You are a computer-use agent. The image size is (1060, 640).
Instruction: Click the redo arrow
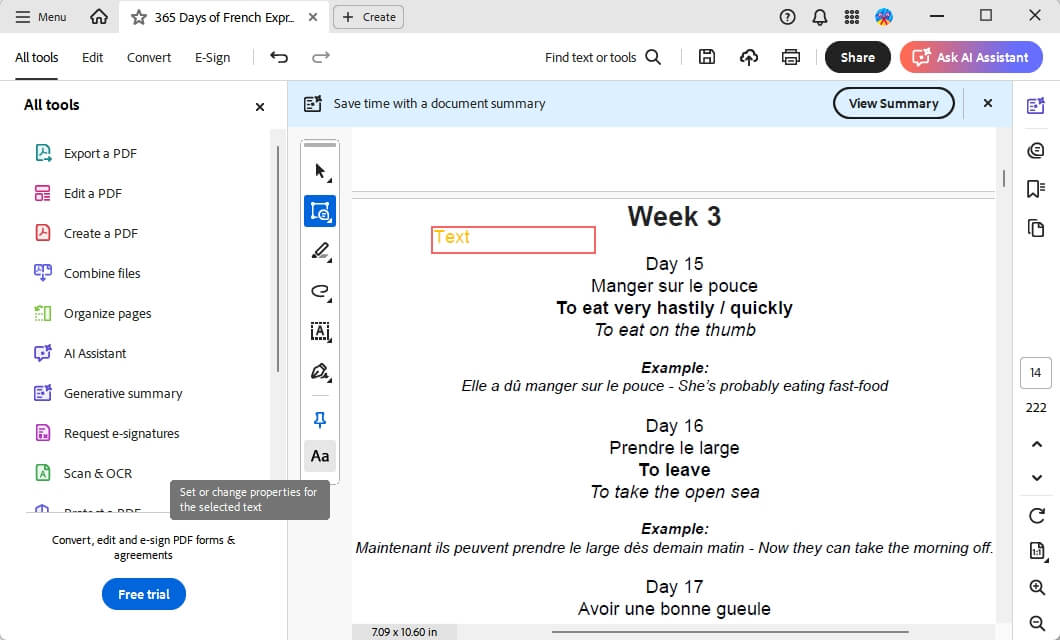[x=320, y=57]
